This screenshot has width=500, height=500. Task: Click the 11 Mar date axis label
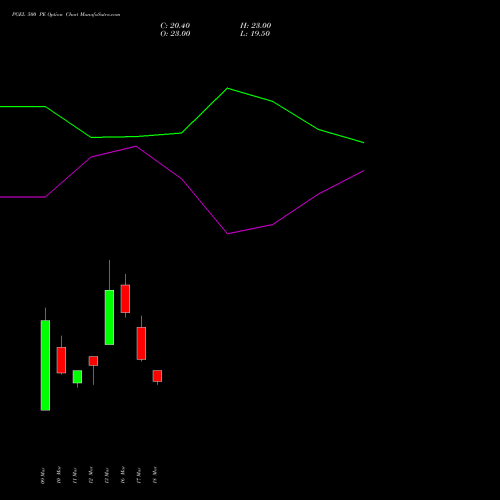tap(75, 475)
